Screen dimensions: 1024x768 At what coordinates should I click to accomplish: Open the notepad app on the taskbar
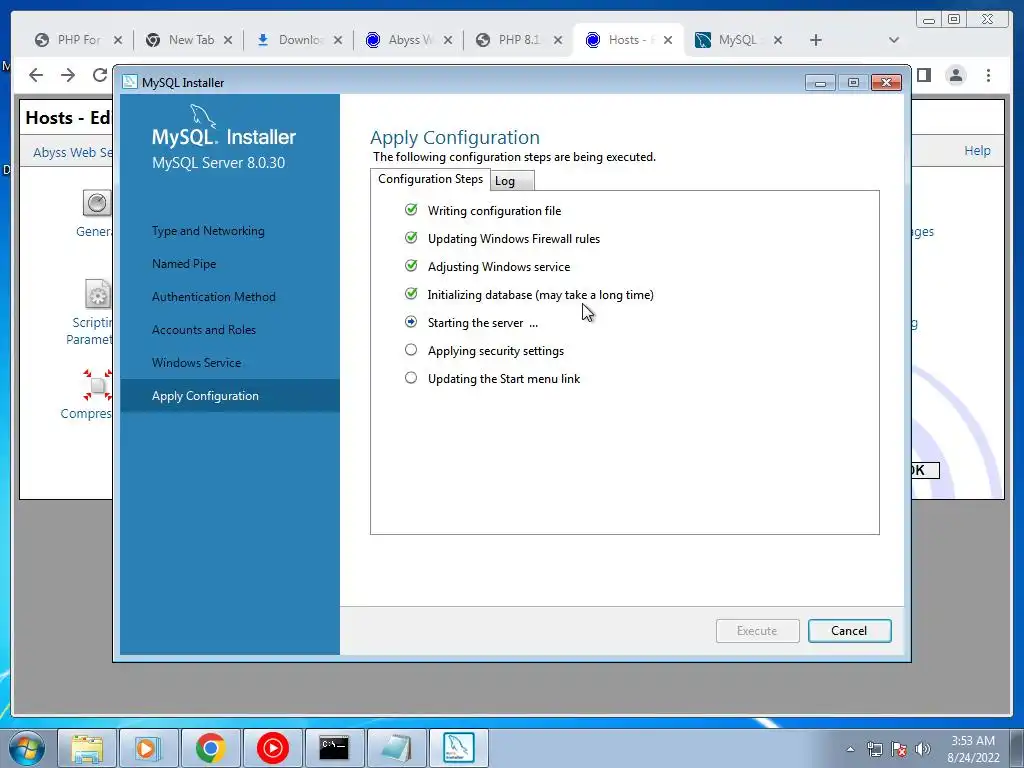[396, 748]
